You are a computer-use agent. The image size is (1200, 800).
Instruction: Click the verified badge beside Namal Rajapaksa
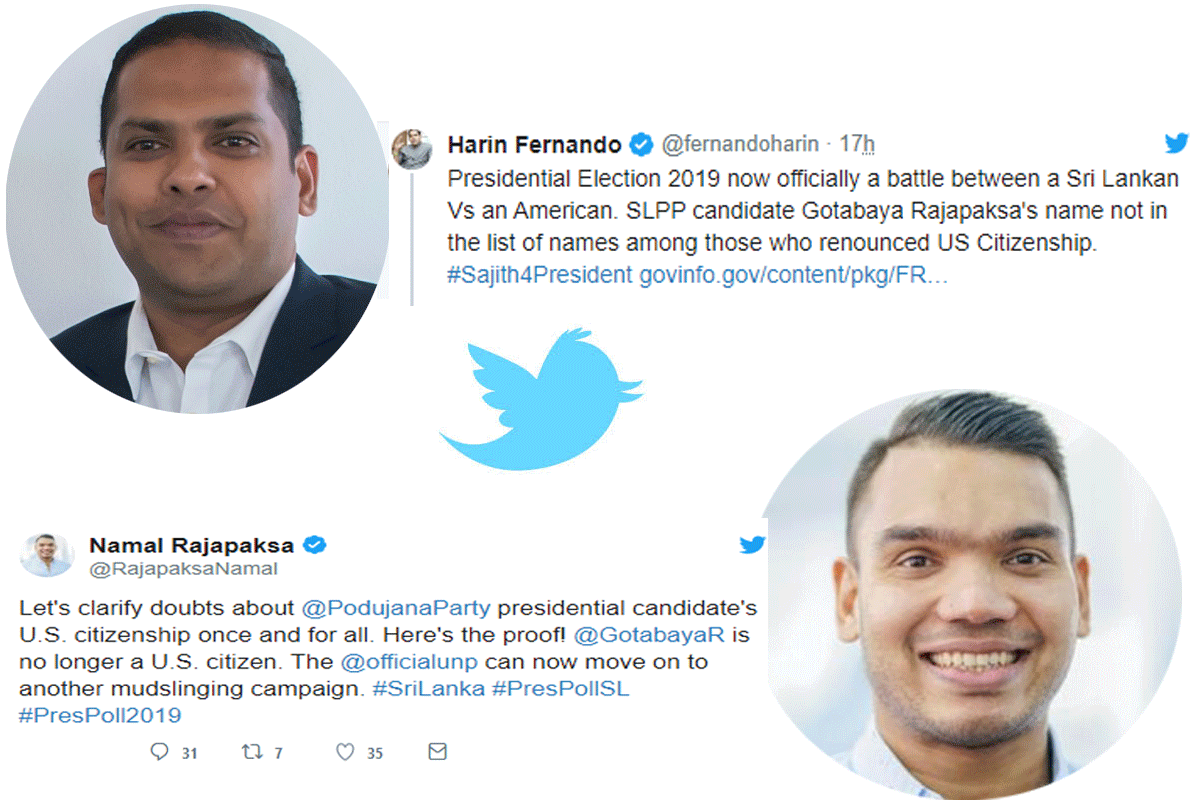tap(315, 545)
